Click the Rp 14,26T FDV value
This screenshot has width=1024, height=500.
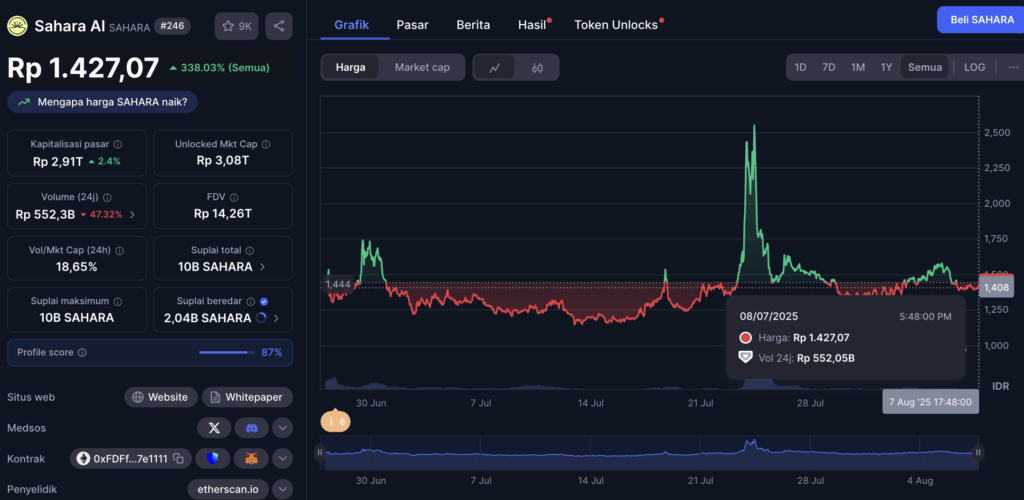point(223,213)
